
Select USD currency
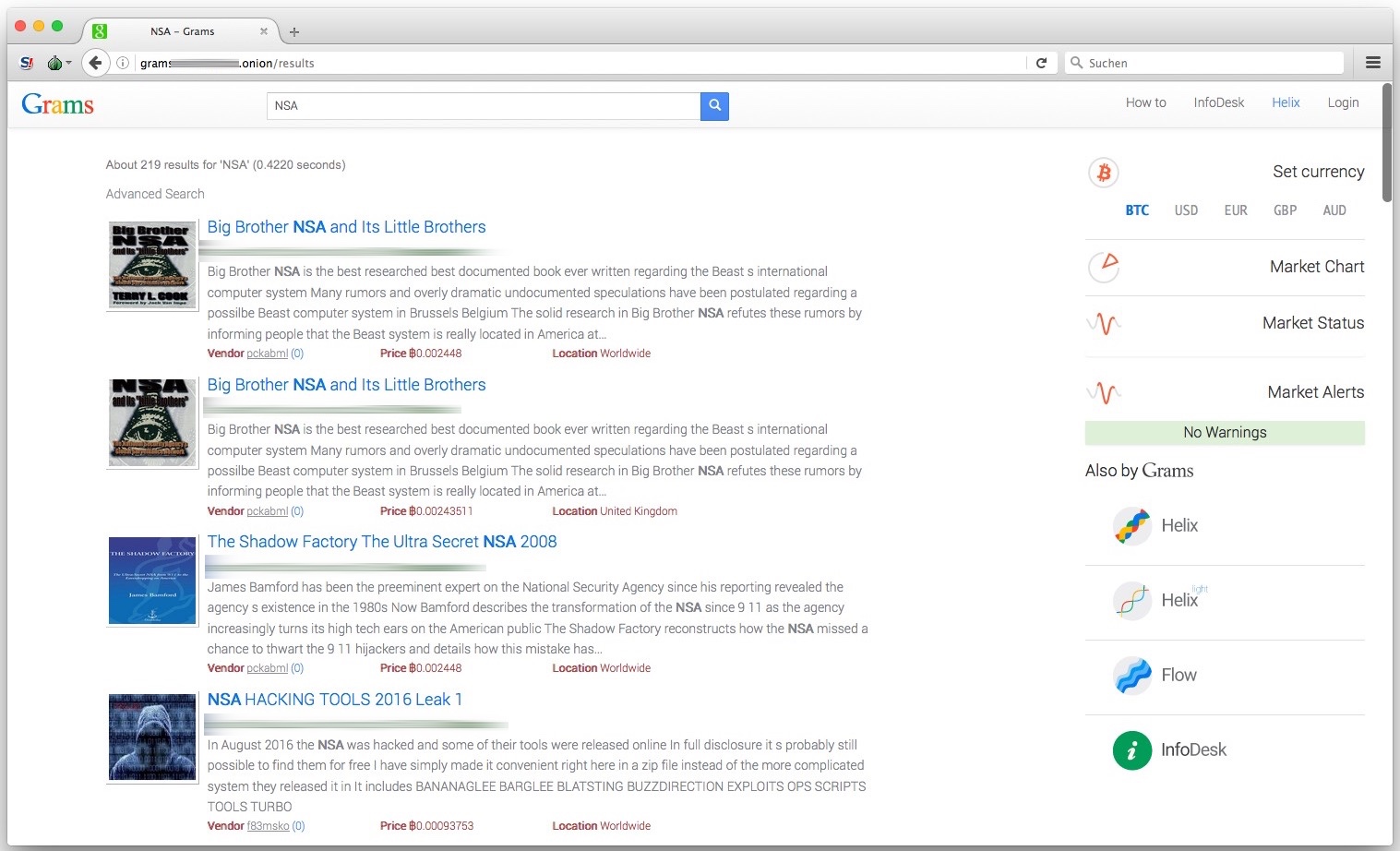pos(1186,210)
